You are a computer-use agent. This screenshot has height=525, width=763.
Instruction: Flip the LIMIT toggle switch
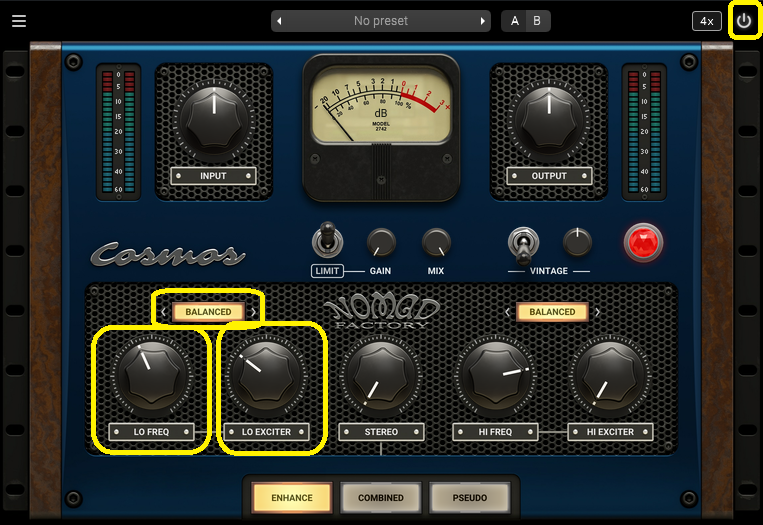(x=327, y=239)
